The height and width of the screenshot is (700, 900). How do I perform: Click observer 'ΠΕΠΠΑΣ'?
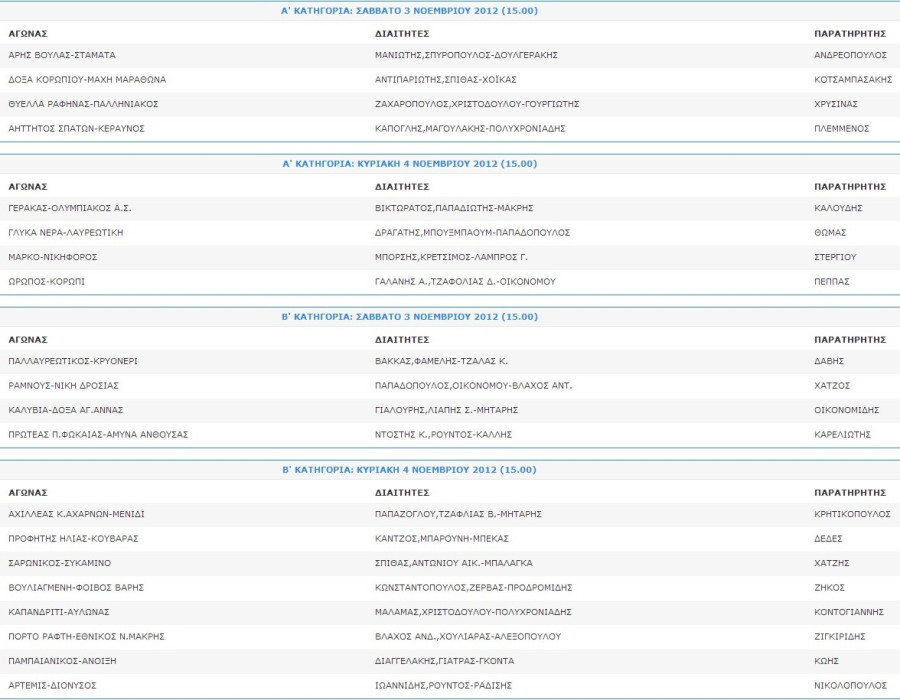pos(832,282)
